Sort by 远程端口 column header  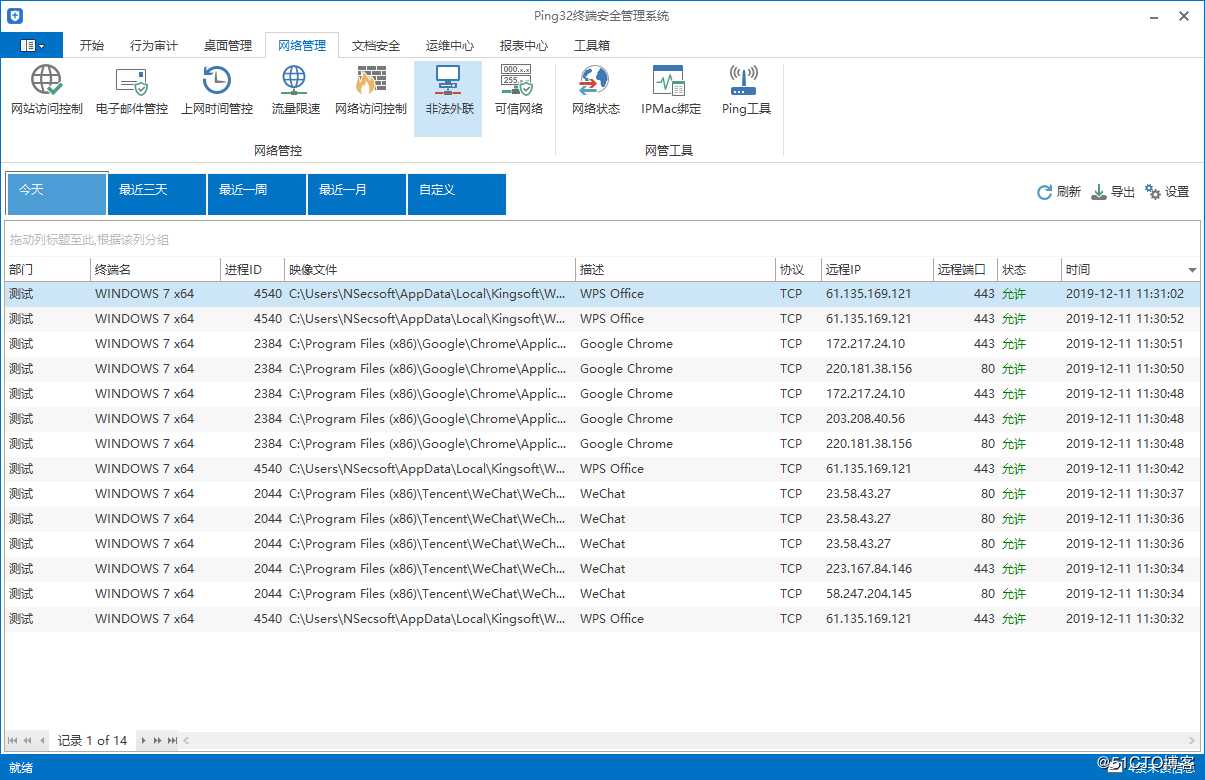(x=965, y=269)
